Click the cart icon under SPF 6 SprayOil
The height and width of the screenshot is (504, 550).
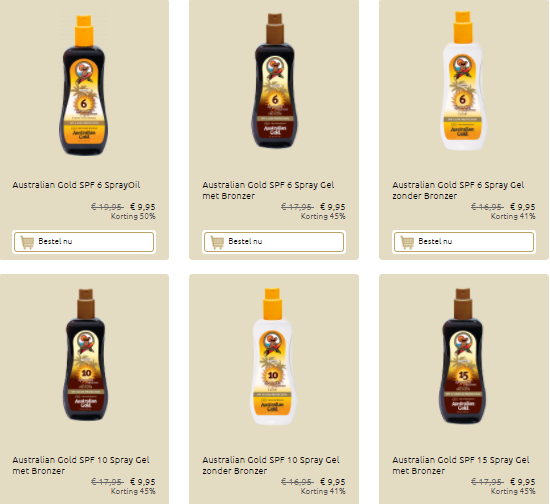point(27,242)
